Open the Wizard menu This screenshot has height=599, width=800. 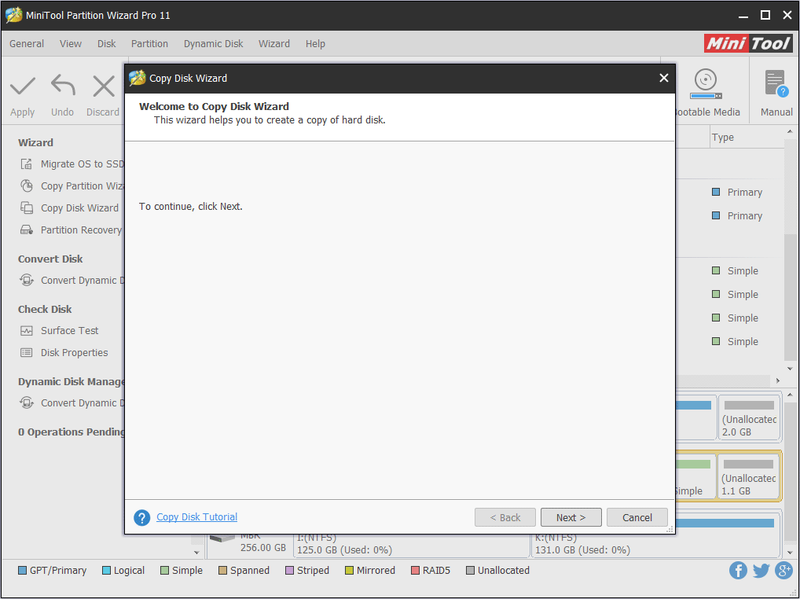click(x=274, y=44)
